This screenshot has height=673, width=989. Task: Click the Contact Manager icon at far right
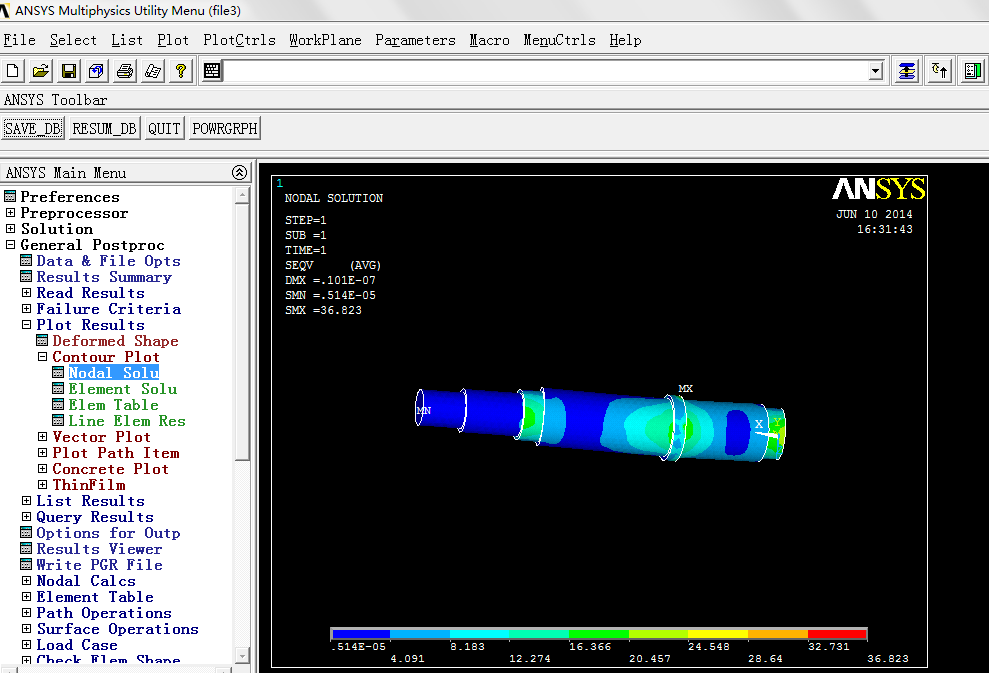pos(972,71)
